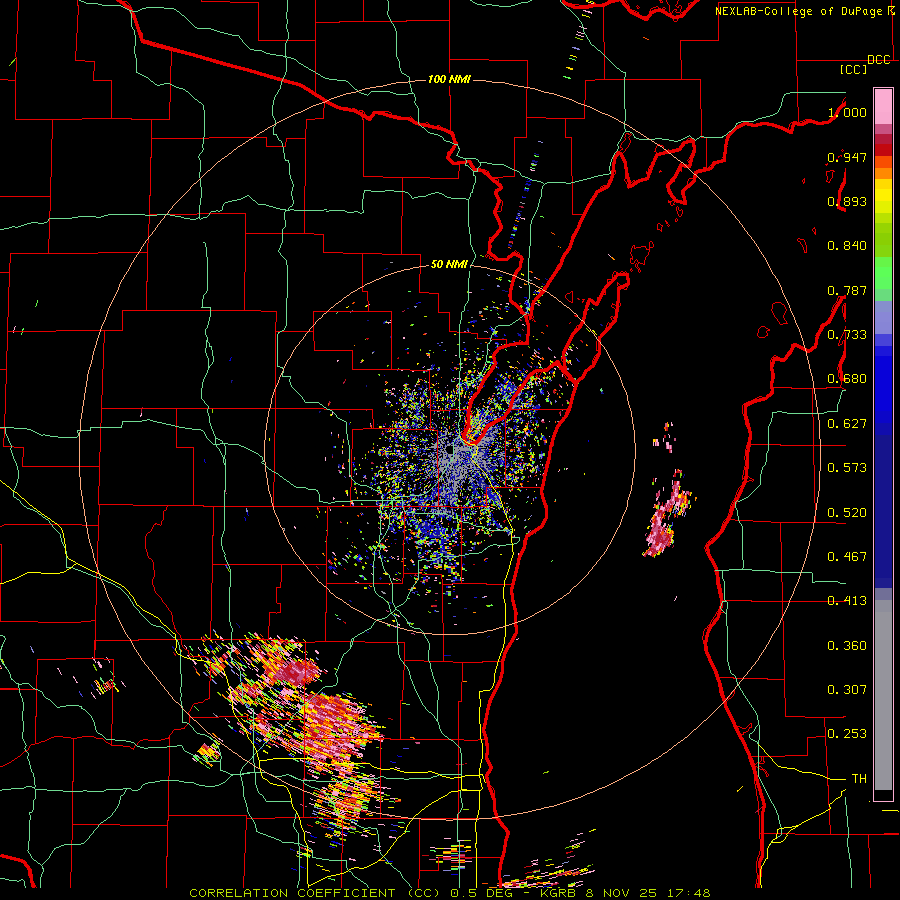The width and height of the screenshot is (900, 900).
Task: Pick the bright green color bar segment
Action: (883, 273)
